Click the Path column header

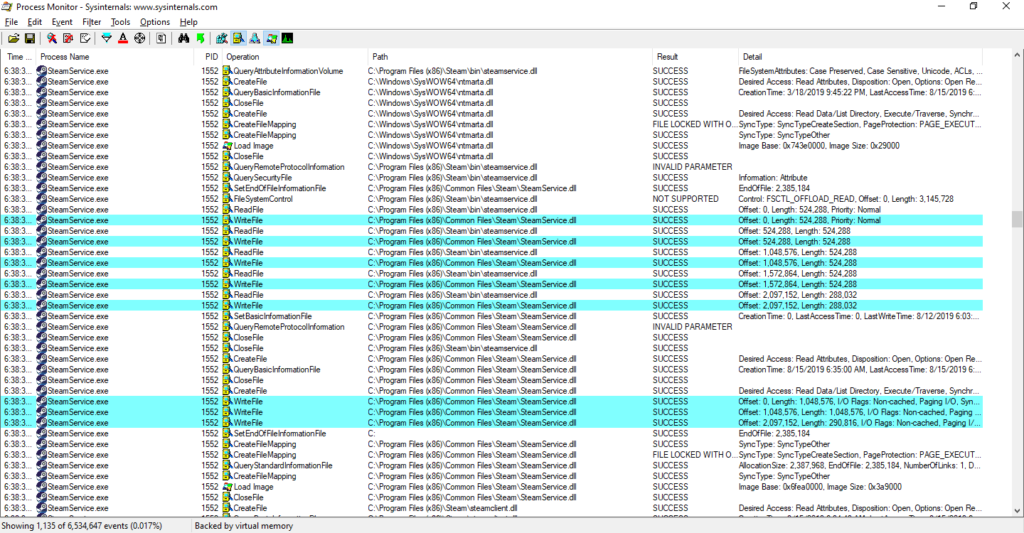(509, 57)
